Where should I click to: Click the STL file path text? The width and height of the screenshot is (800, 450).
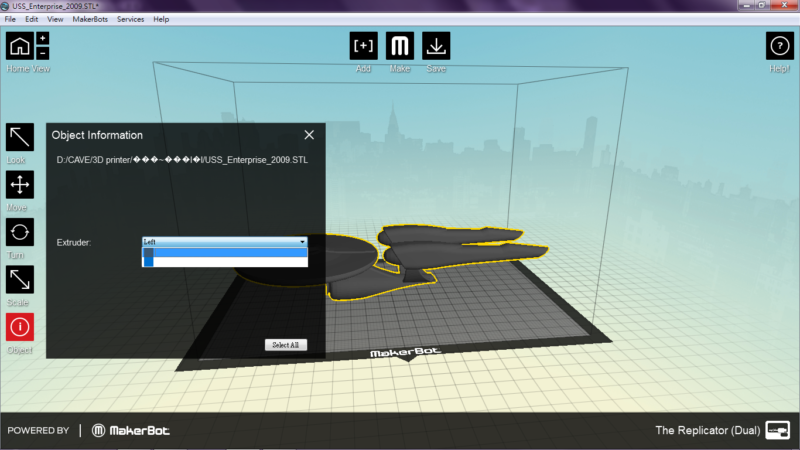[182, 160]
